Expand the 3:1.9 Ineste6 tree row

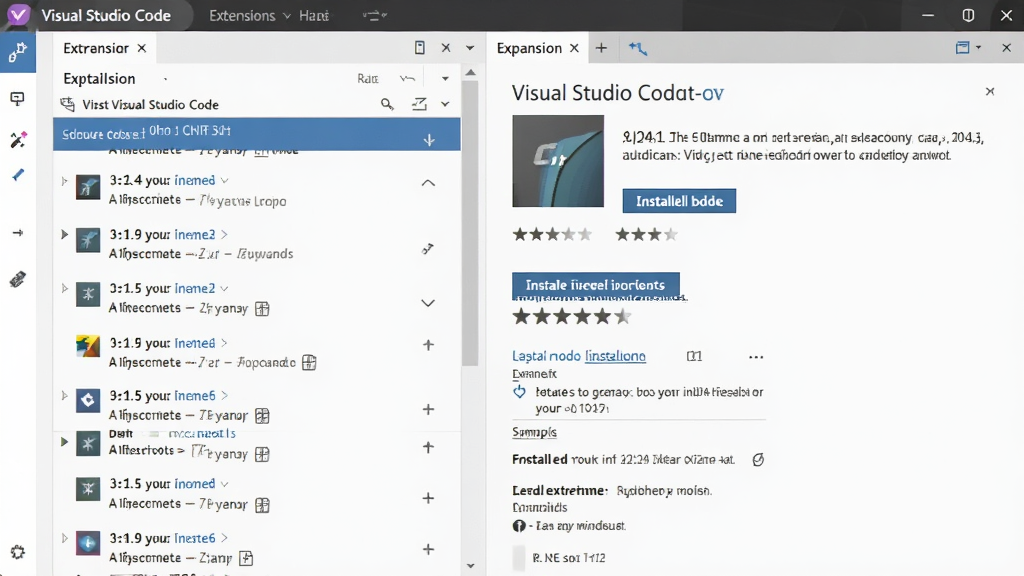coord(64,538)
